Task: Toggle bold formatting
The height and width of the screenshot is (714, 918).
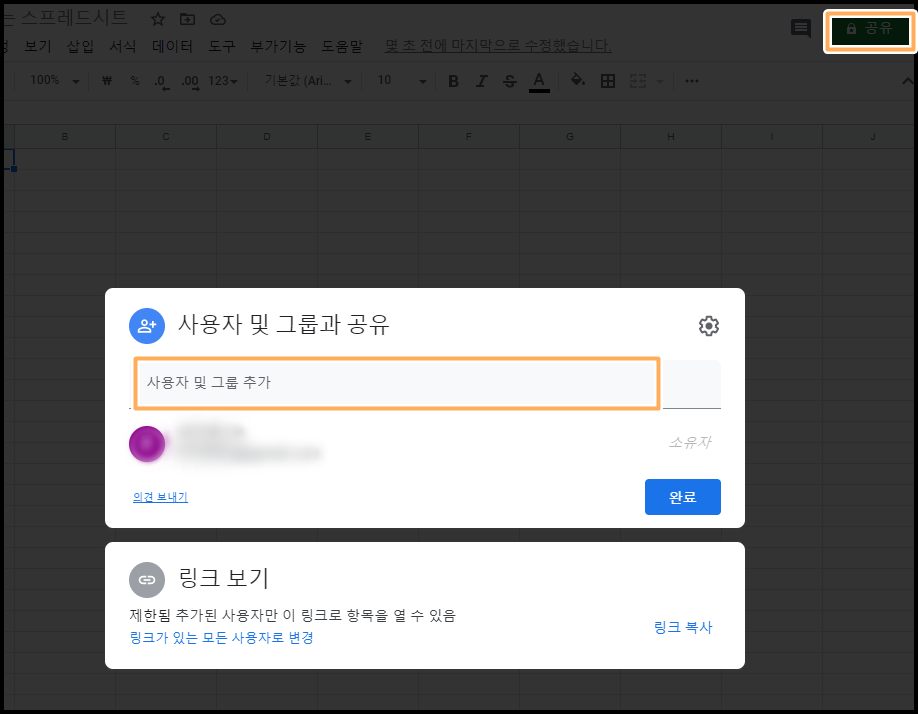Action: [453, 81]
